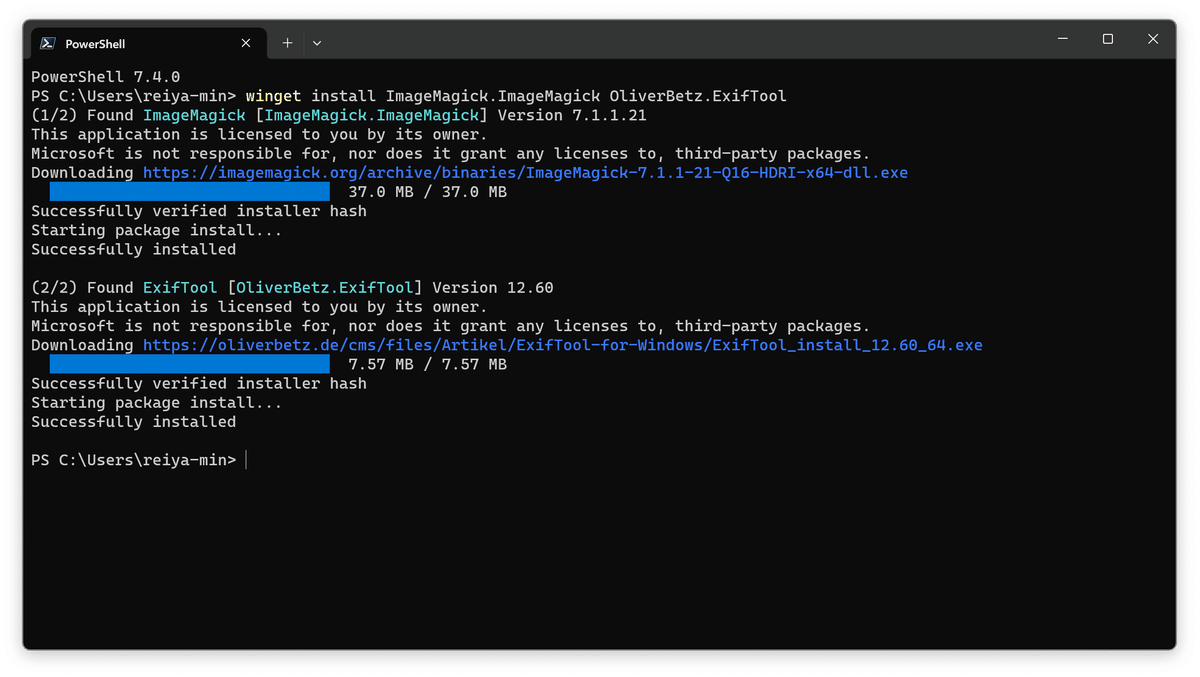Click the '7.57 MB / 7.57 MB' size text

click(x=428, y=364)
